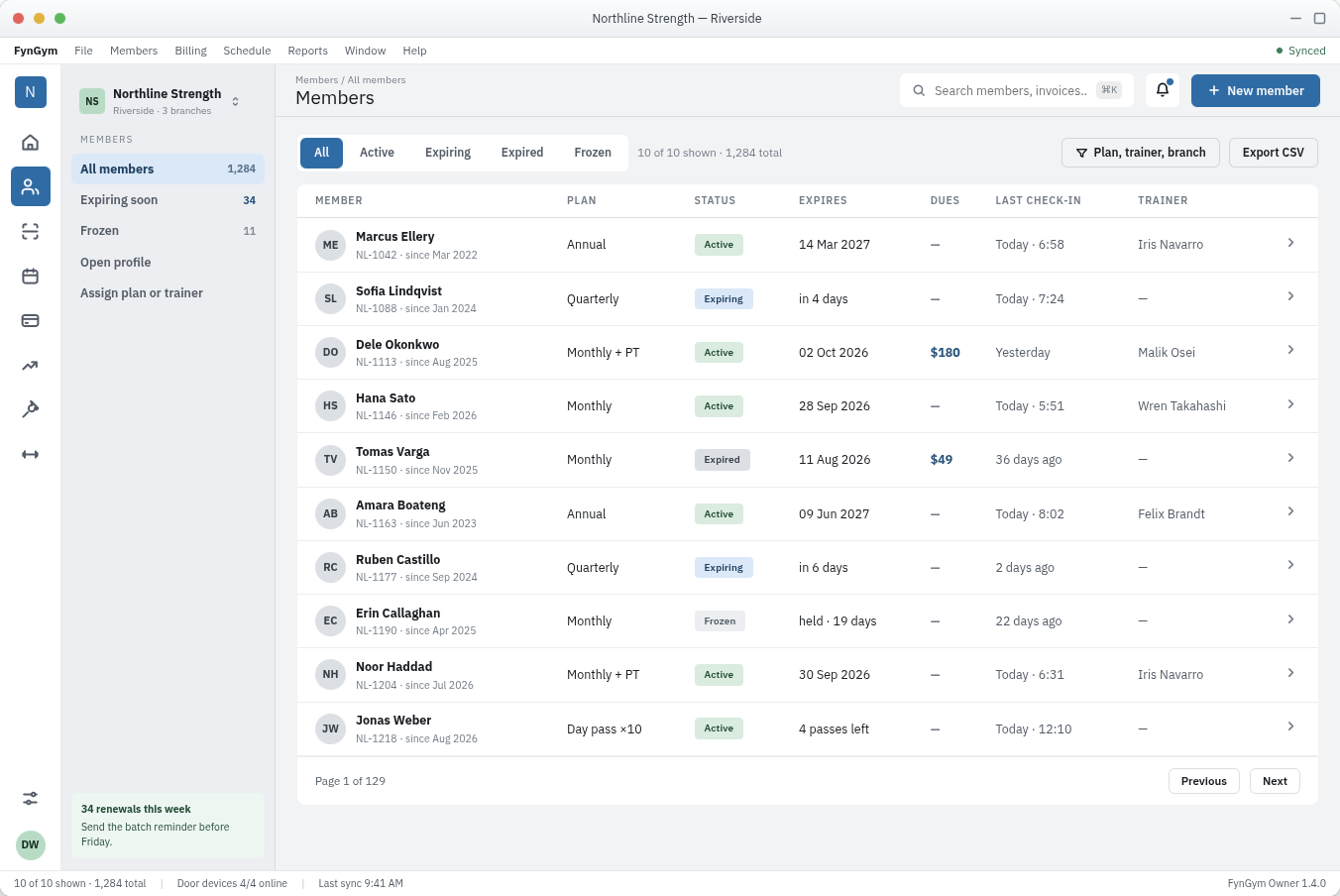The height and width of the screenshot is (896, 1340).
Task: Open the Billing card icon in sidebar
Action: [x=31, y=320]
